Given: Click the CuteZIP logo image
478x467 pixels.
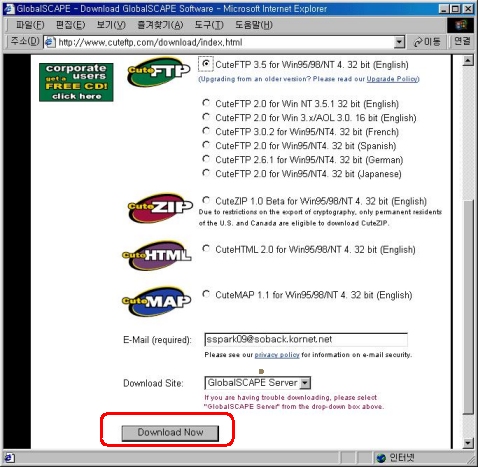Looking at the screenshot, I should 160,208.
